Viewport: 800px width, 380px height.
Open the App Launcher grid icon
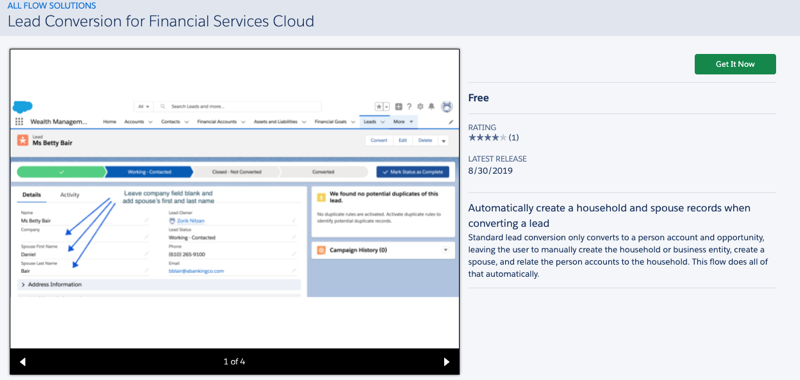click(x=19, y=121)
